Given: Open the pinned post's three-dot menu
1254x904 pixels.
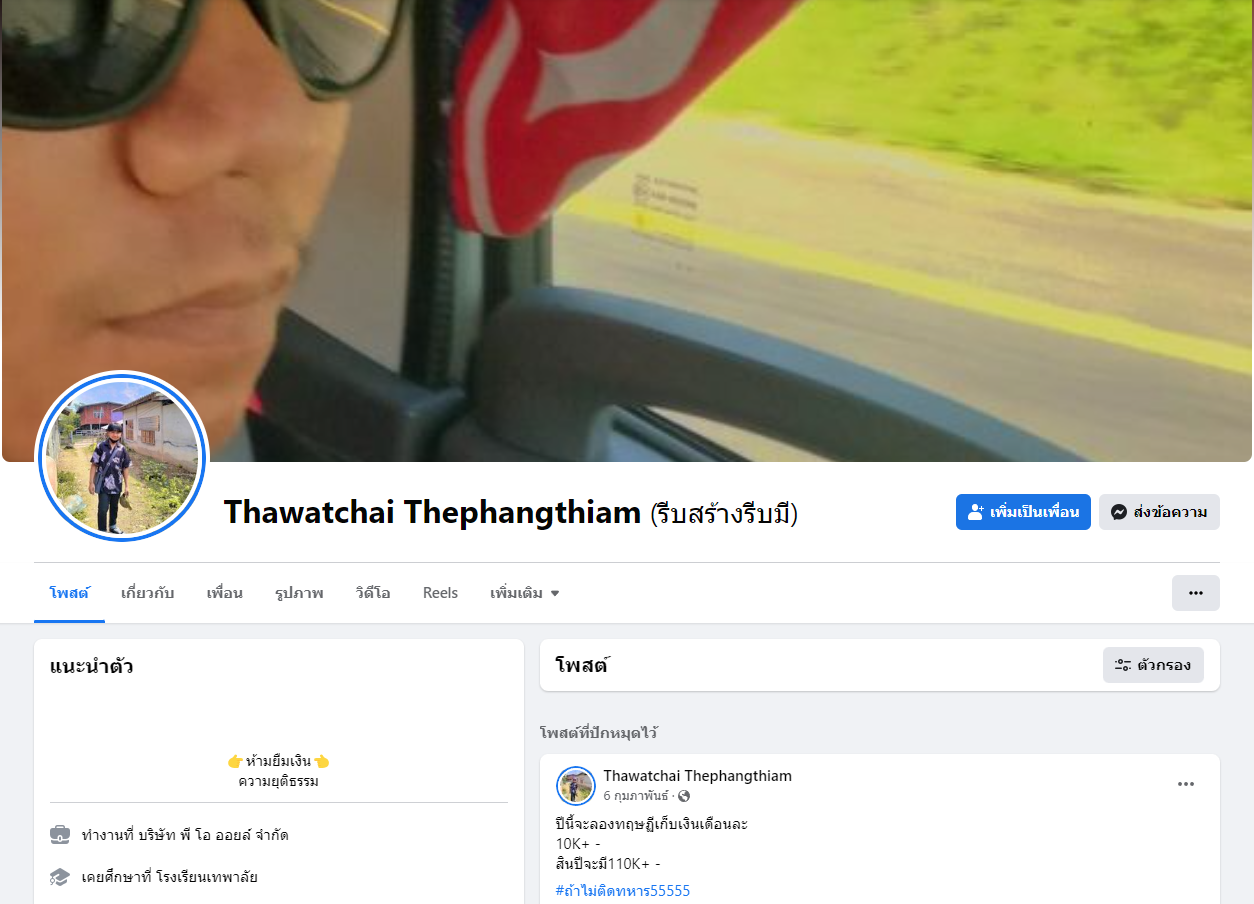Looking at the screenshot, I should 1185,784.
